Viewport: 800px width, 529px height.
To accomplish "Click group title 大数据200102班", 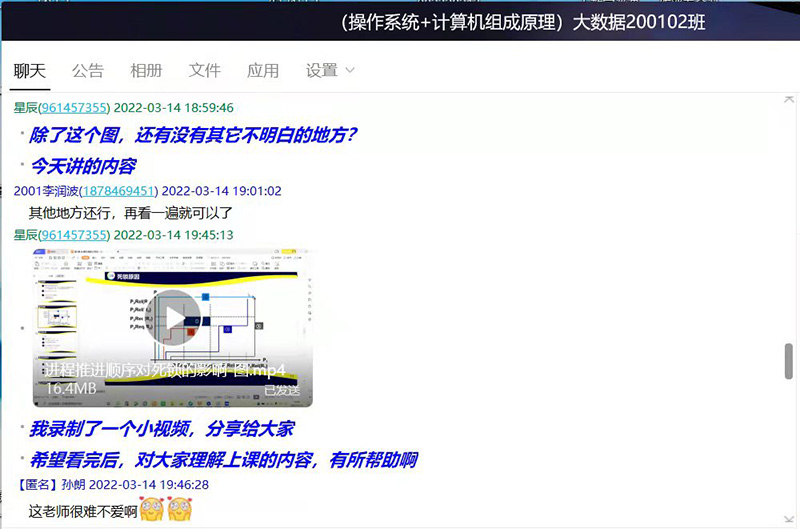I will (639, 21).
